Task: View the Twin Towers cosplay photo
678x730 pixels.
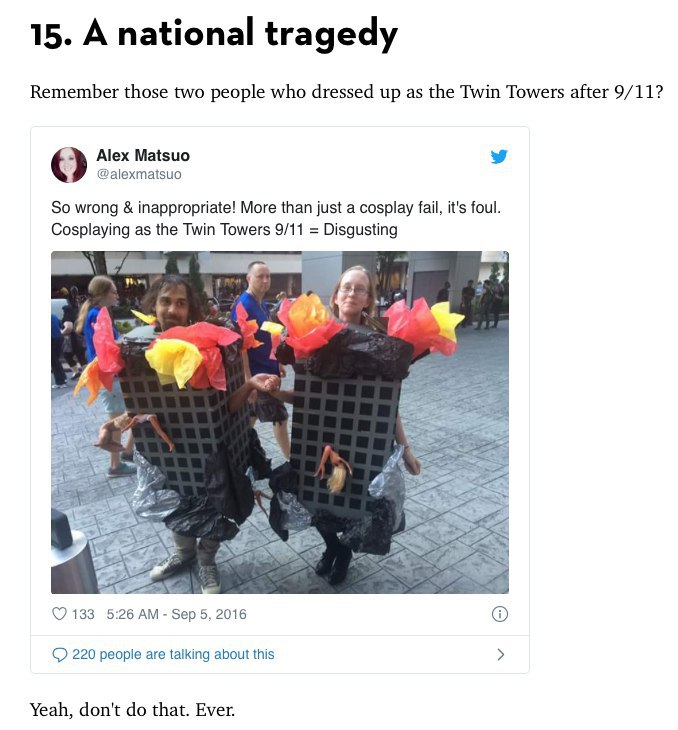Action: tap(280, 422)
